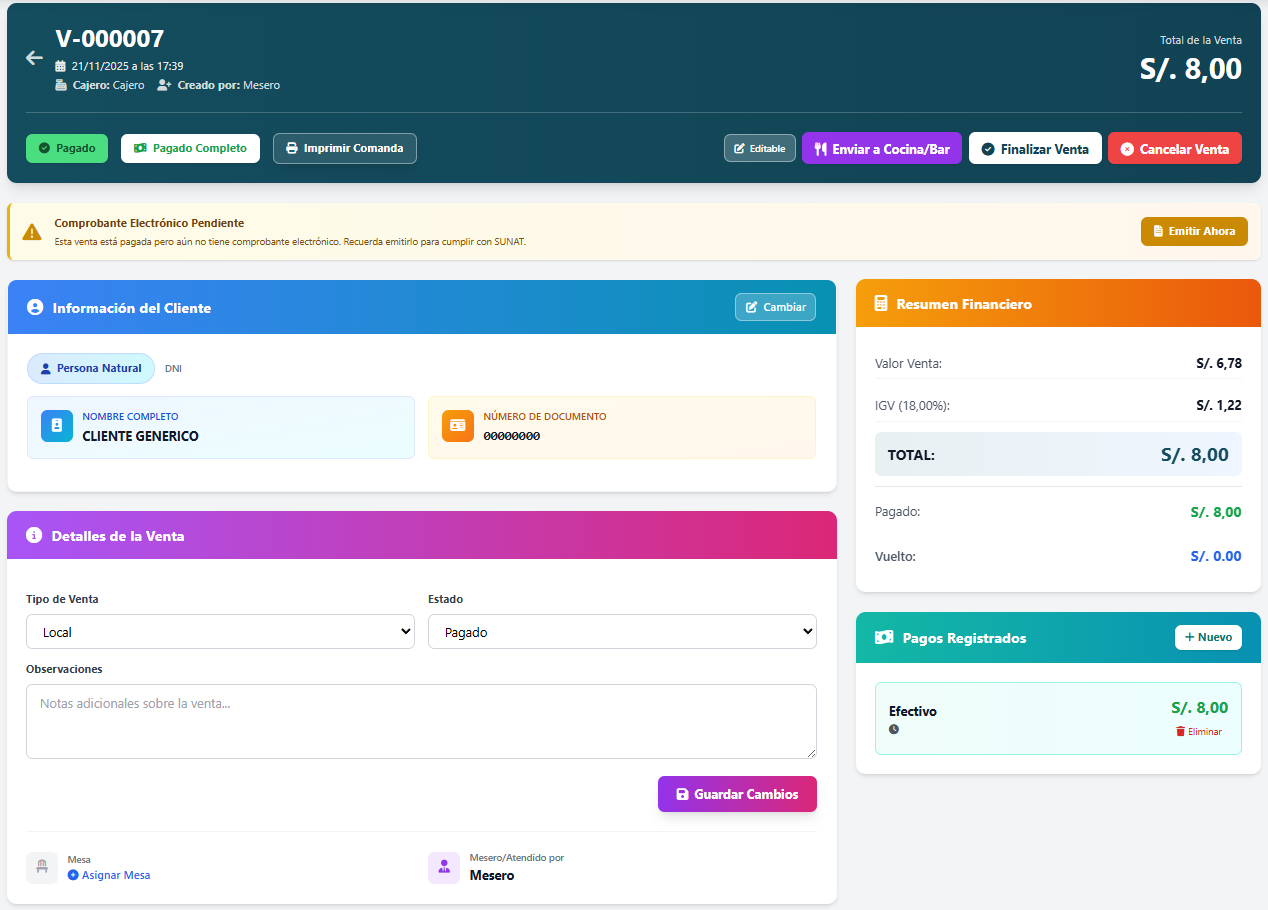
Task: Print the order with Imprimir Comanda
Action: [x=345, y=148]
